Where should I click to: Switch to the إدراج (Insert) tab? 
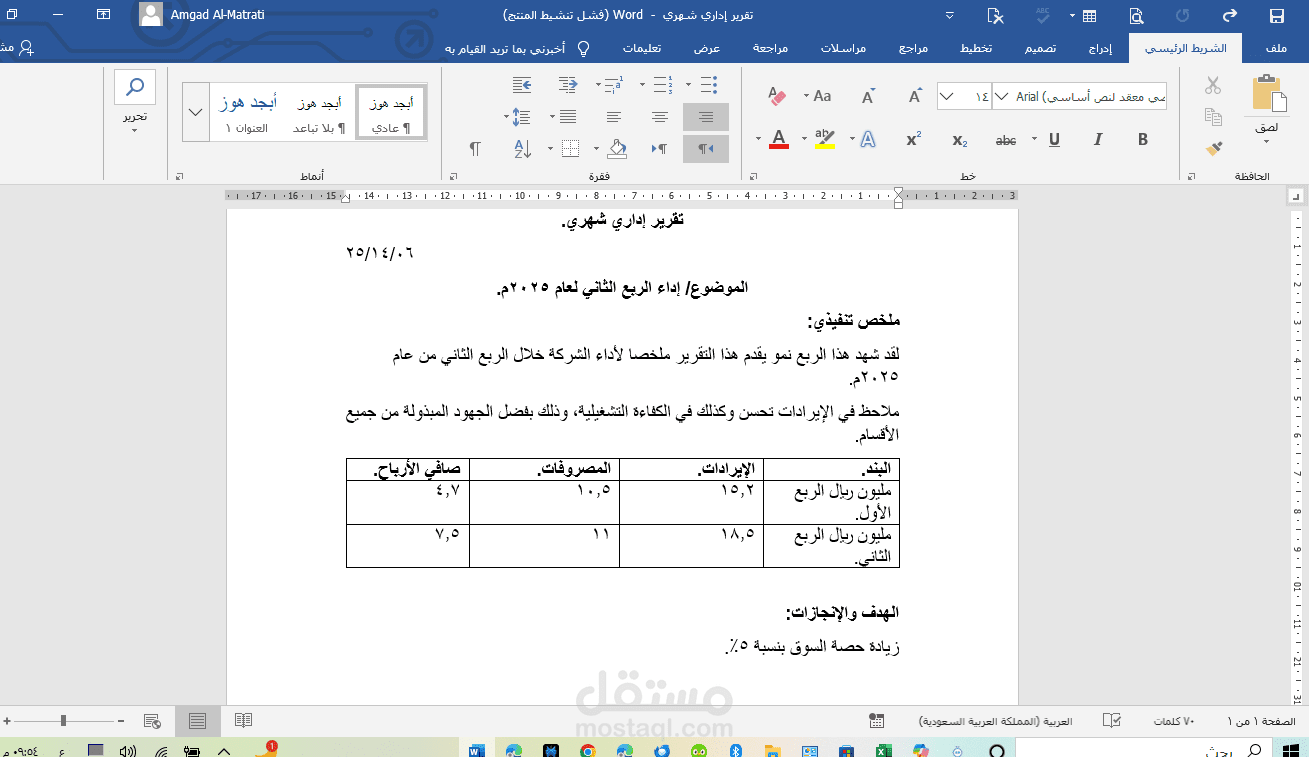pyautogui.click(x=1101, y=48)
